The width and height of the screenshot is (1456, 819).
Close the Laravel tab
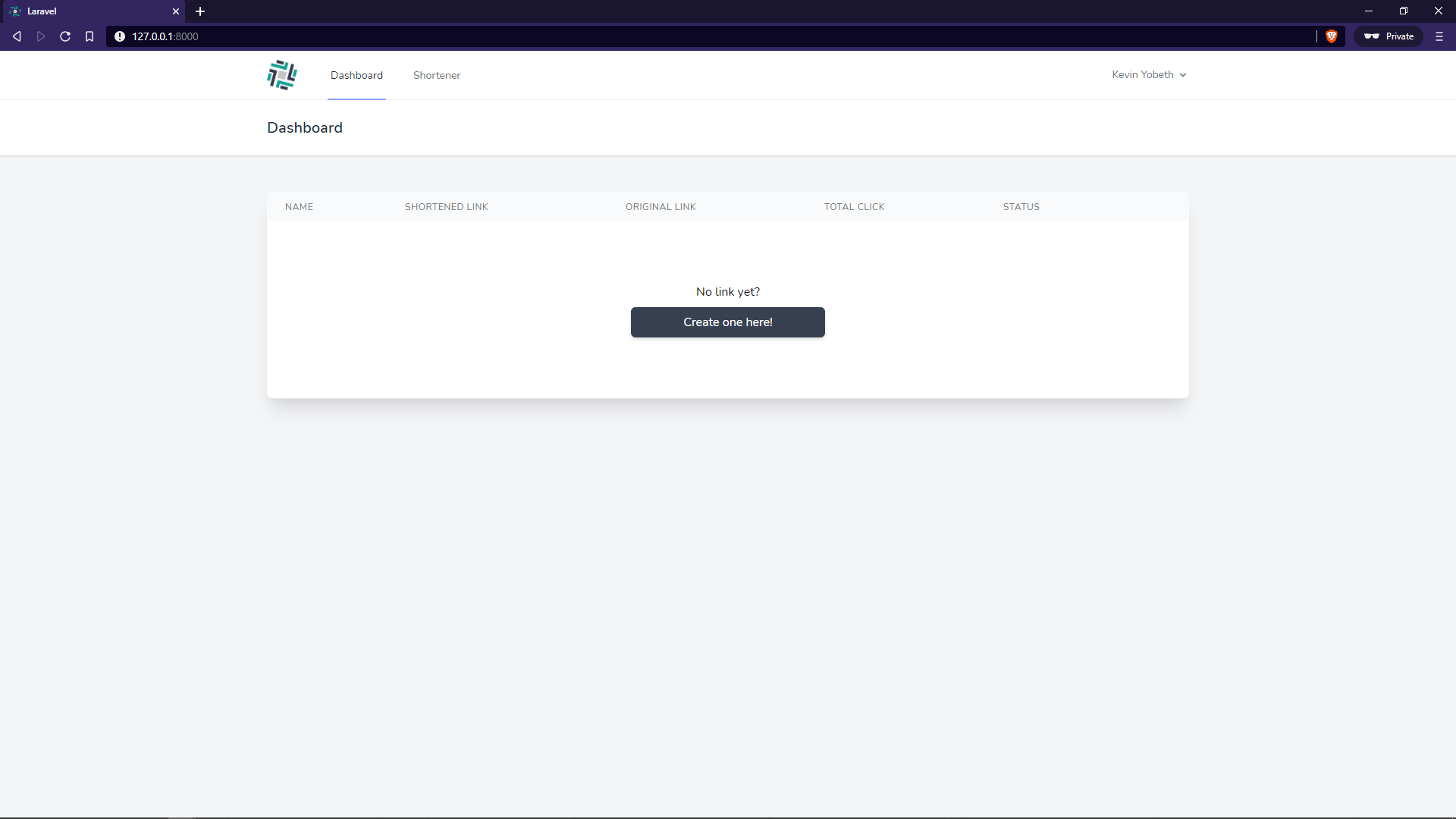[x=175, y=11]
